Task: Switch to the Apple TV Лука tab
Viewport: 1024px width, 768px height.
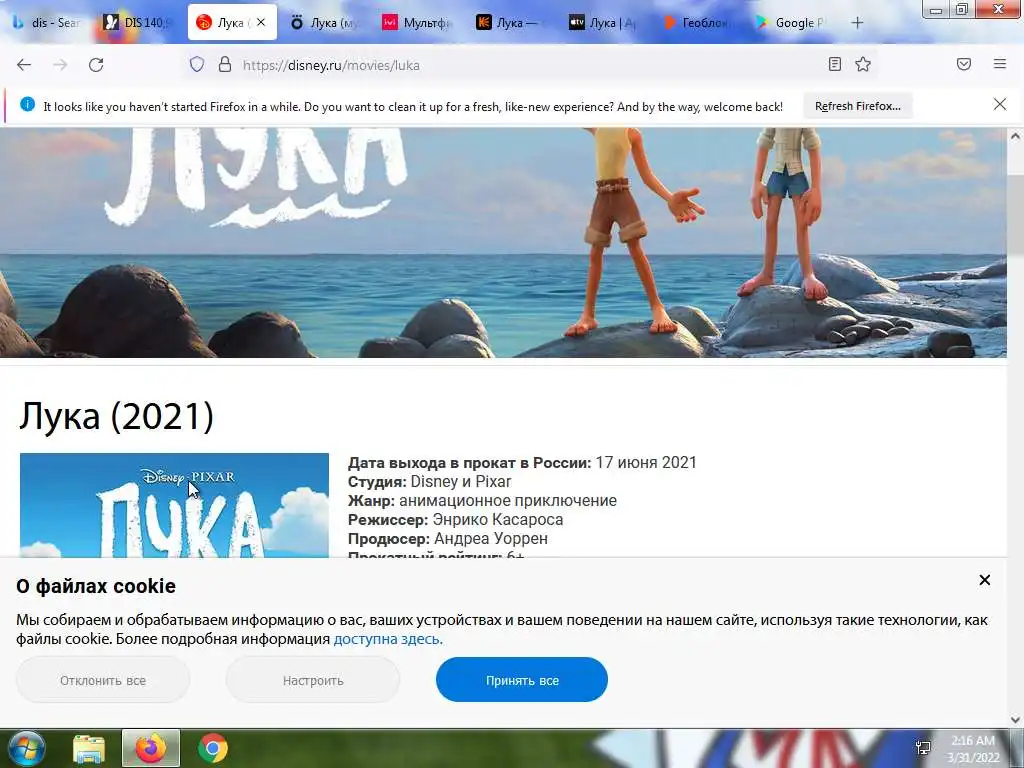Action: point(603,23)
